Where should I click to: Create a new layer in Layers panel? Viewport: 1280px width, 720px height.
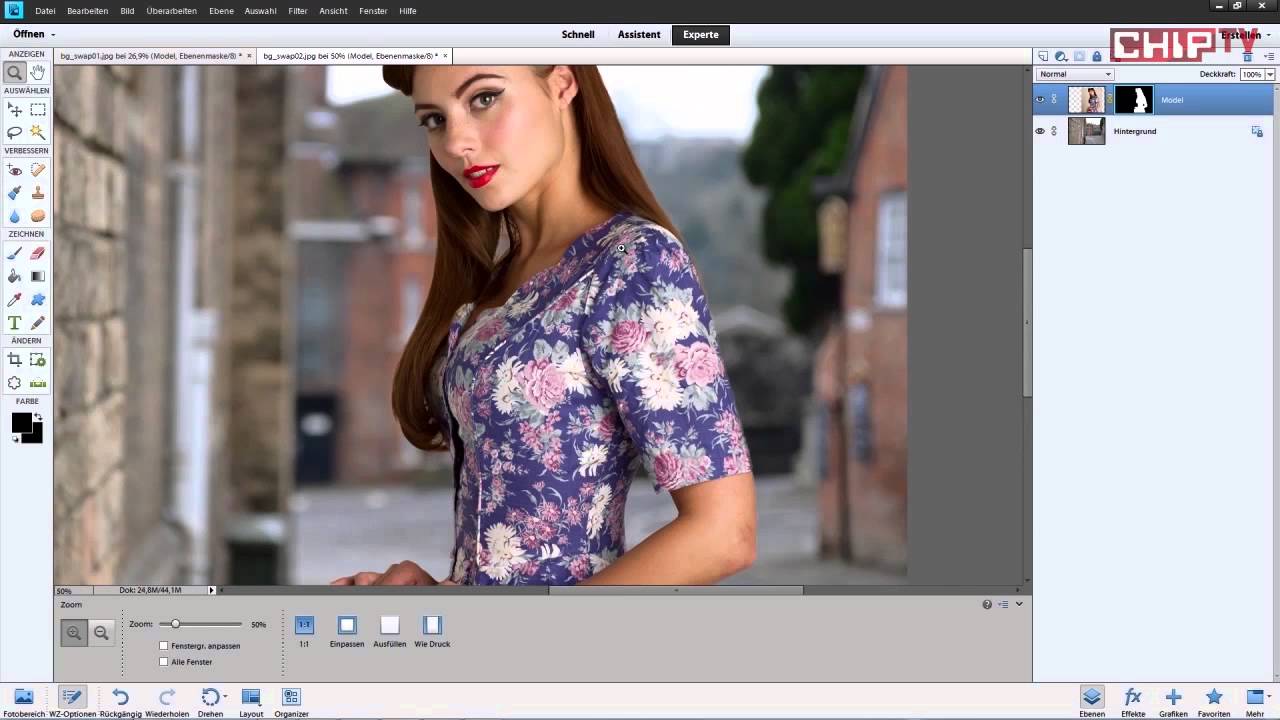point(1043,57)
